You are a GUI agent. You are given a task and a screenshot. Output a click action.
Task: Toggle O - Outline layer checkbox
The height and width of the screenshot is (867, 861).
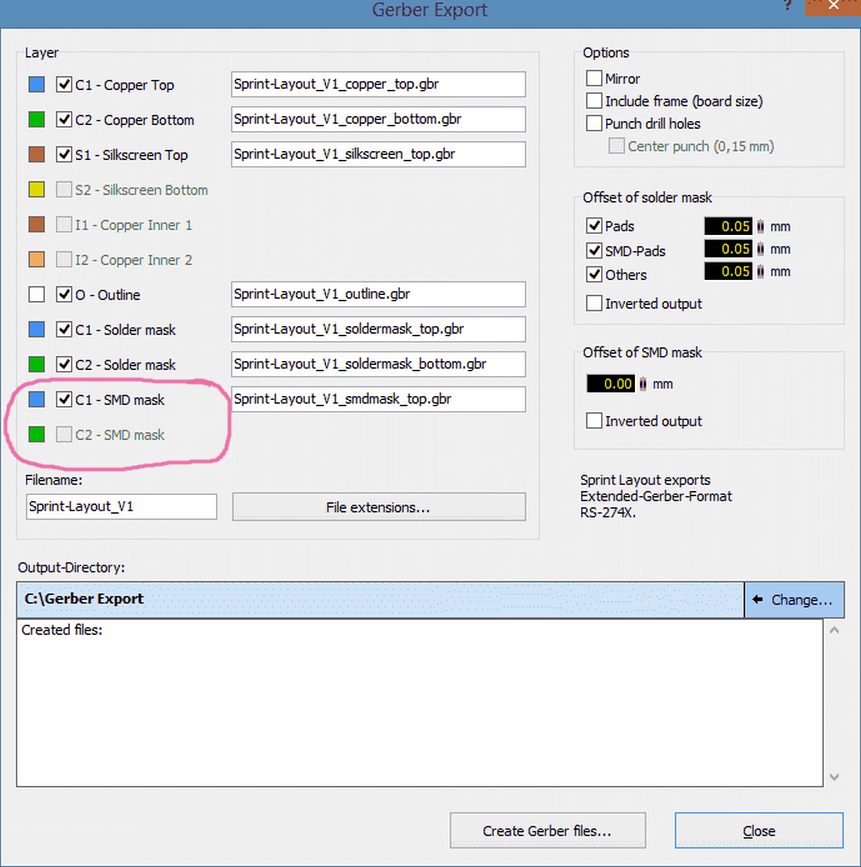pos(64,294)
